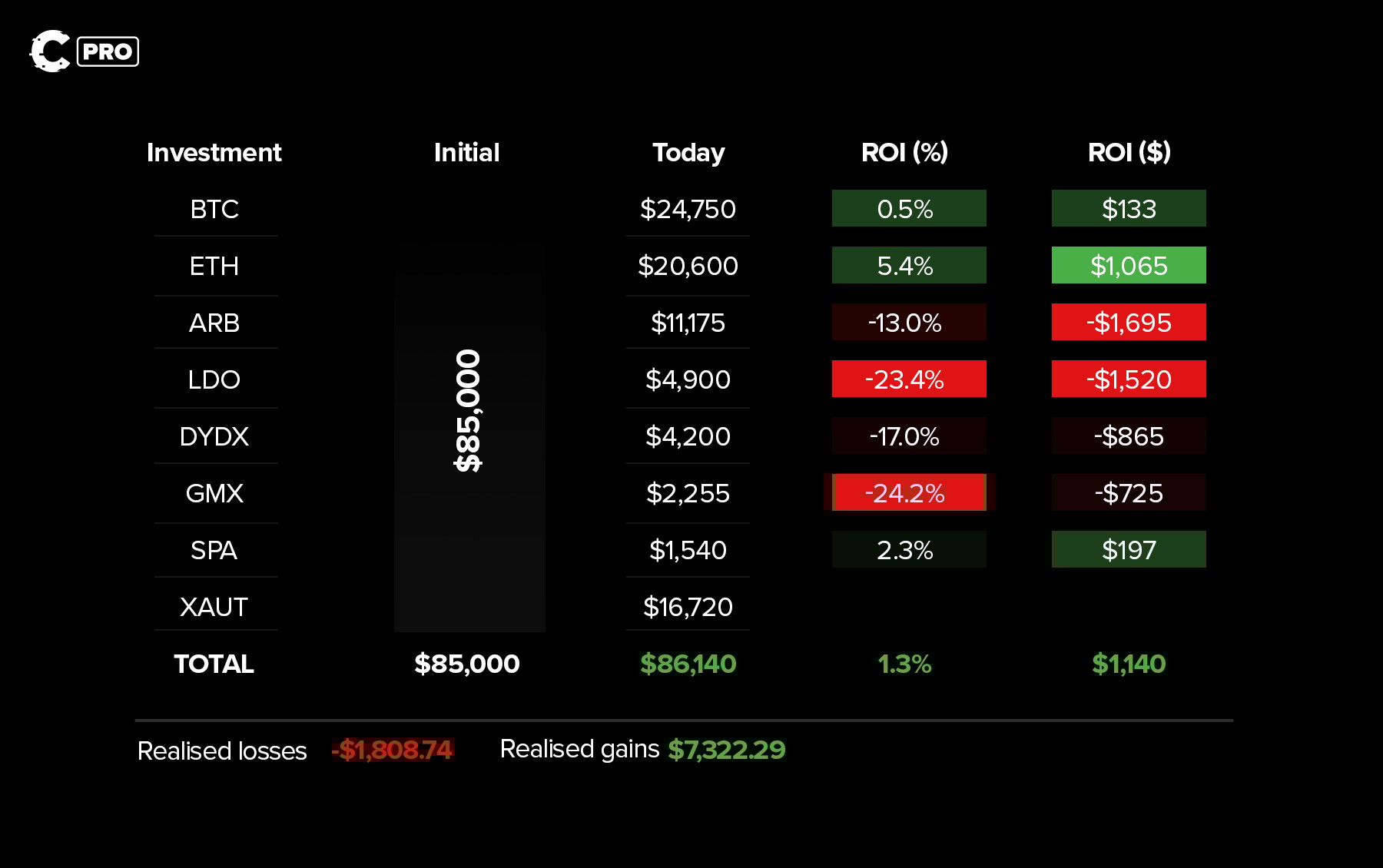Select the red -23.4% LDO cell
The width and height of the screenshot is (1383, 868).
[x=908, y=379]
